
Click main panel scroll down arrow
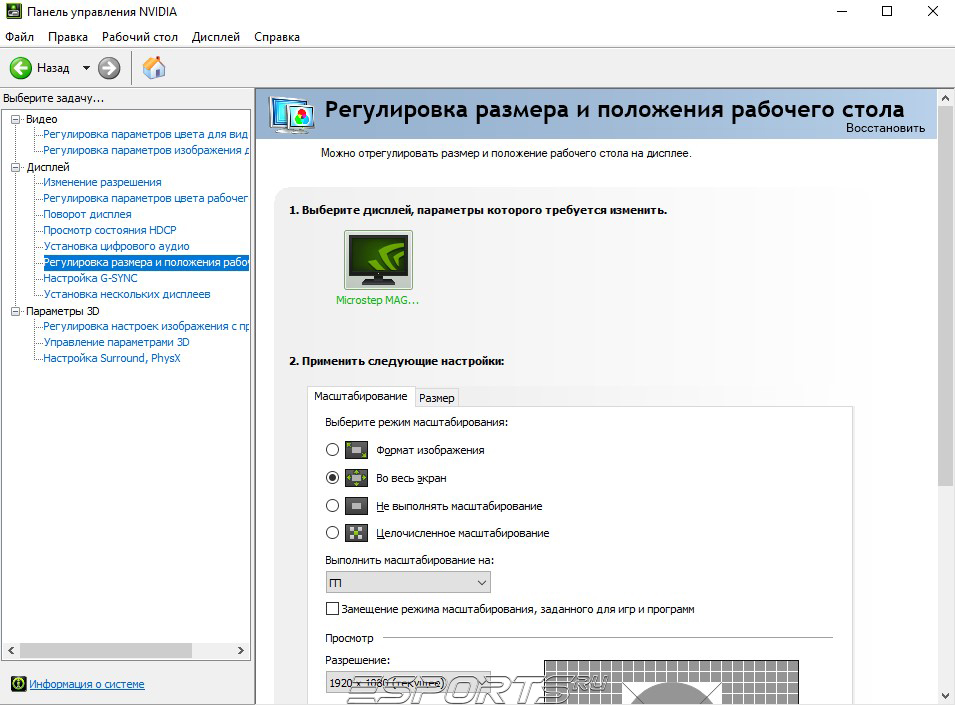pos(945,696)
